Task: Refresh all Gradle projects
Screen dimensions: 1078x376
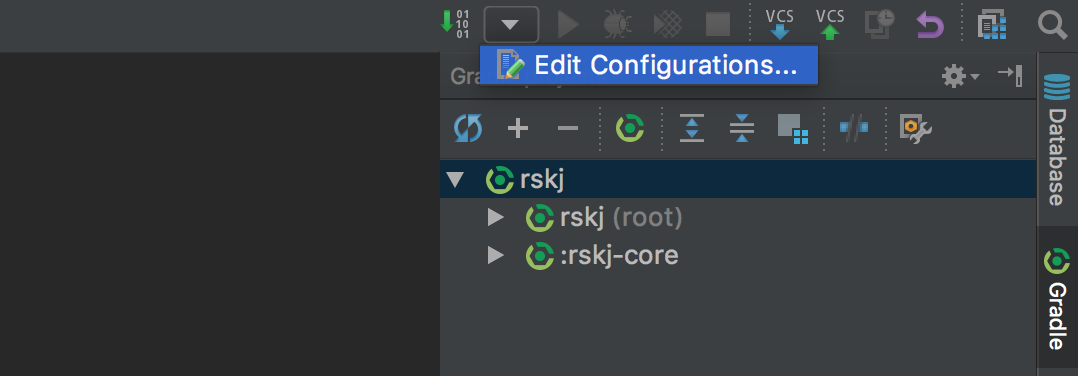Action: coord(468,128)
